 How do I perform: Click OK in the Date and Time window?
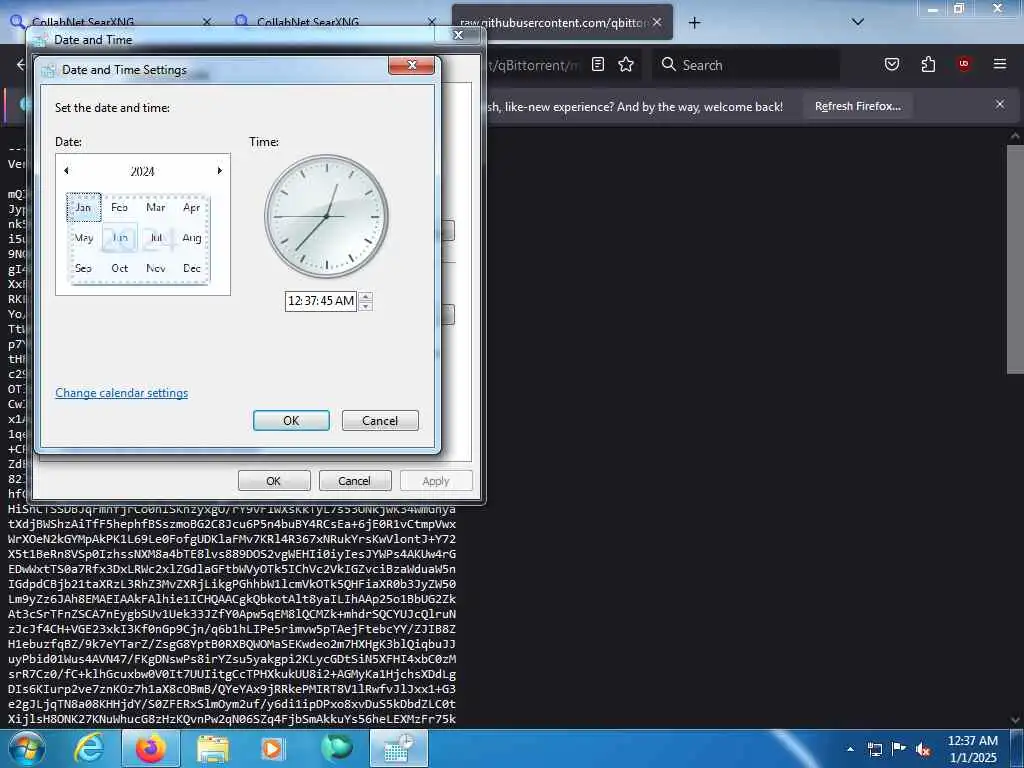click(274, 481)
